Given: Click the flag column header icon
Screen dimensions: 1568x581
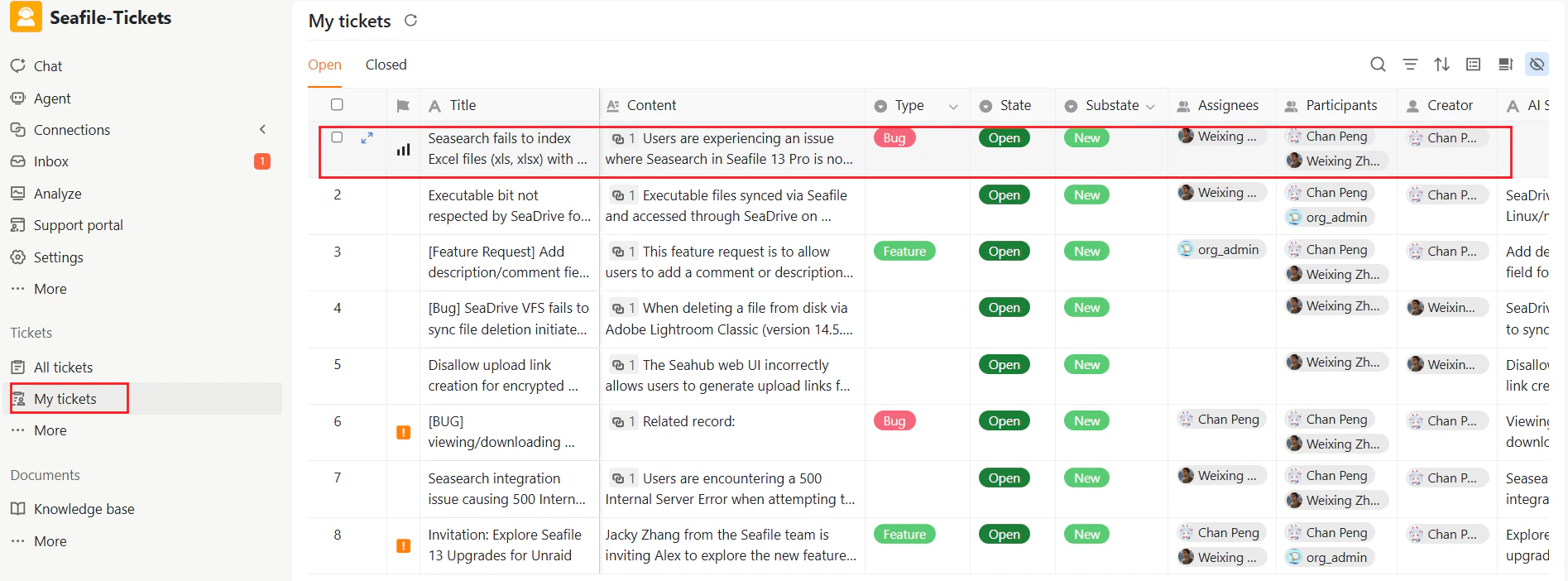Looking at the screenshot, I should coord(403,106).
